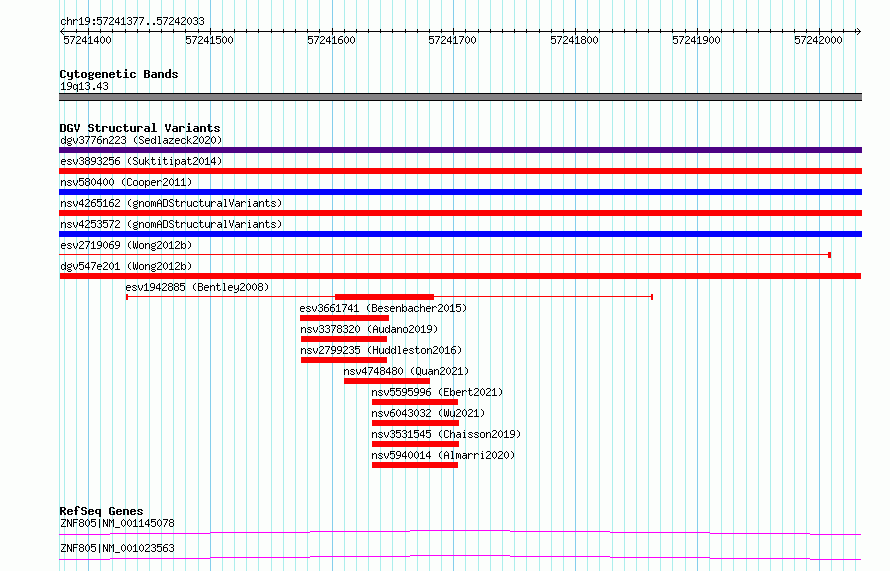
Task: Click the ruler's left arrow end
Action: click(x=62, y=31)
